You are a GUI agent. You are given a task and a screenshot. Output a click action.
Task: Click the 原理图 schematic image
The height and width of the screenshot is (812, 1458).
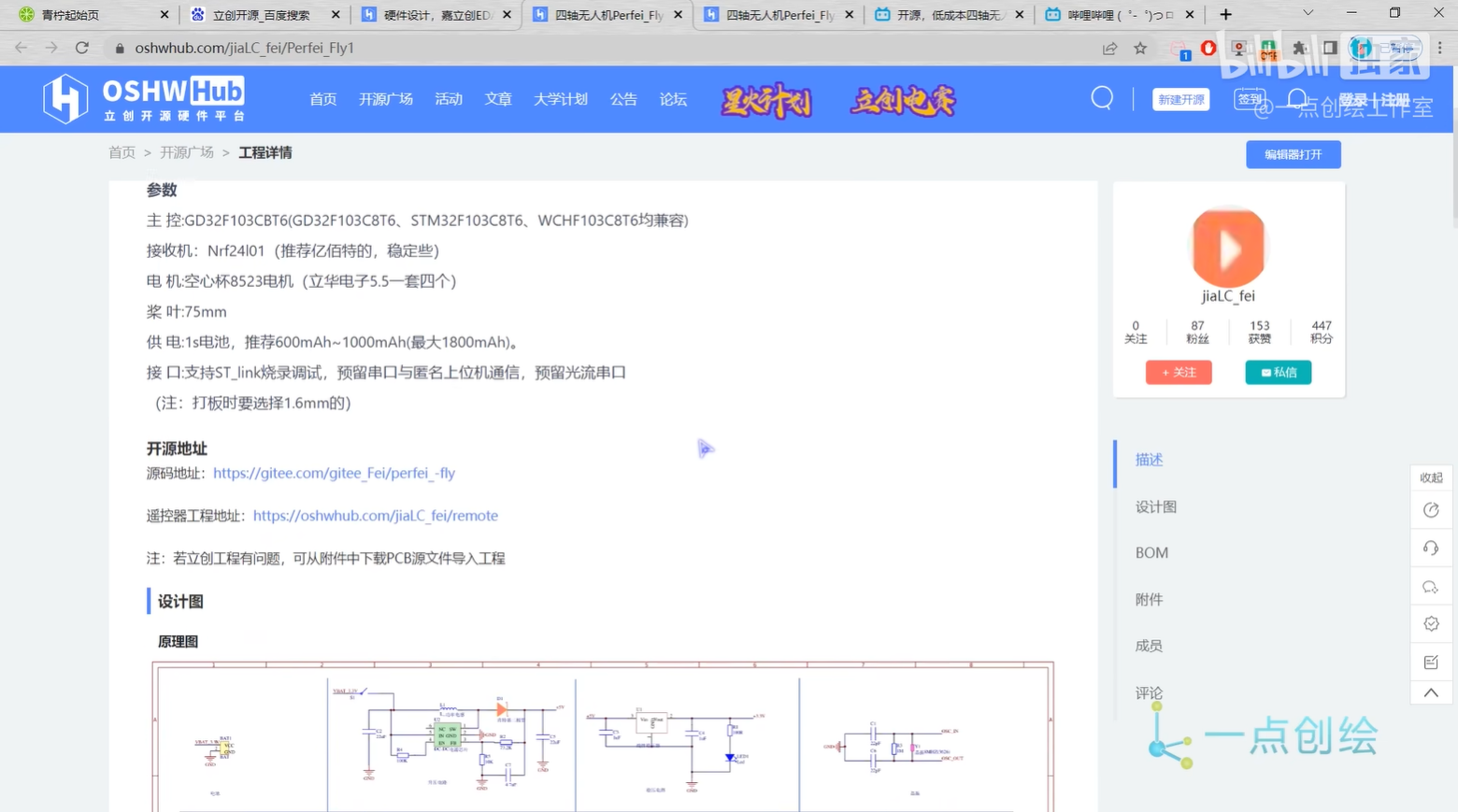pos(603,736)
